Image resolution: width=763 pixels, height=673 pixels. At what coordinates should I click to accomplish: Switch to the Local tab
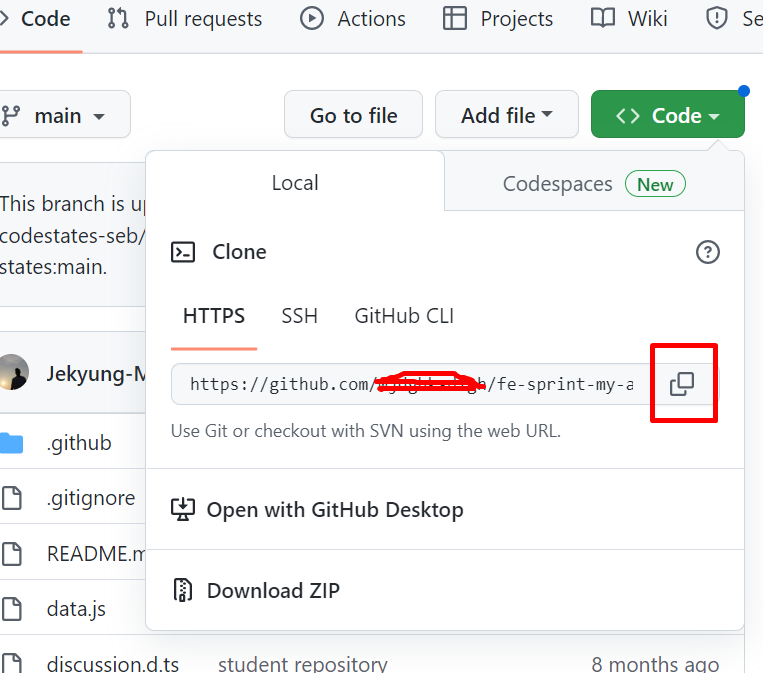pos(295,183)
